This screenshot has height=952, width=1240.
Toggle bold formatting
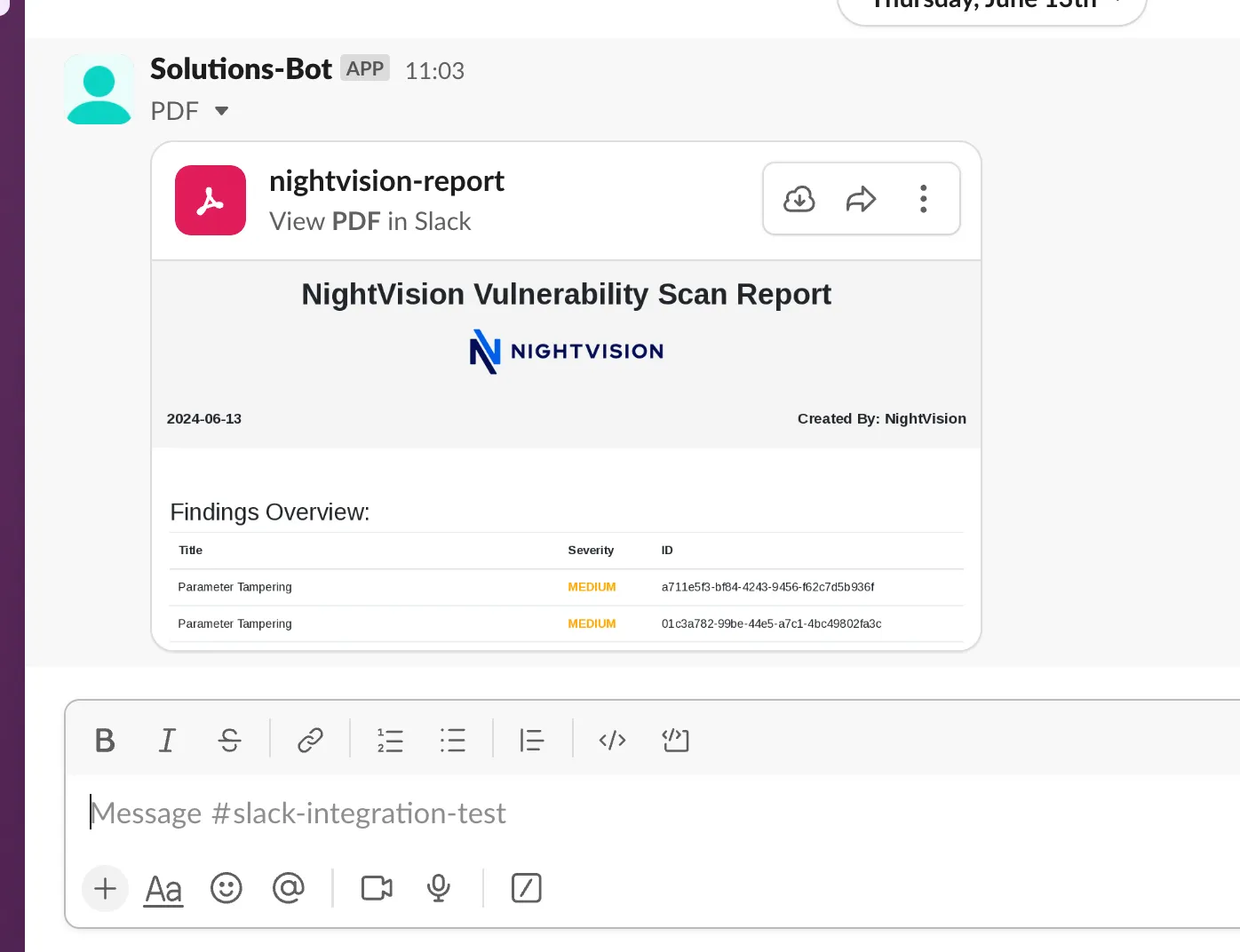point(105,740)
